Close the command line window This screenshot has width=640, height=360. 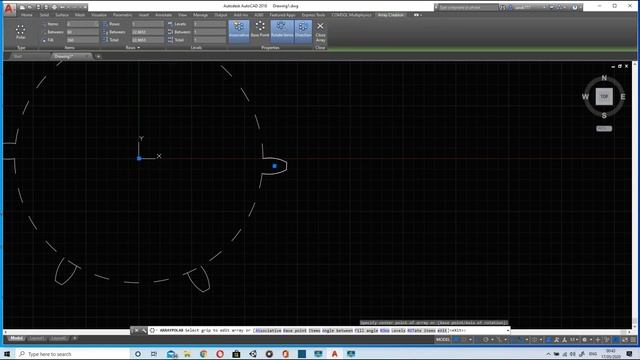(x=136, y=331)
